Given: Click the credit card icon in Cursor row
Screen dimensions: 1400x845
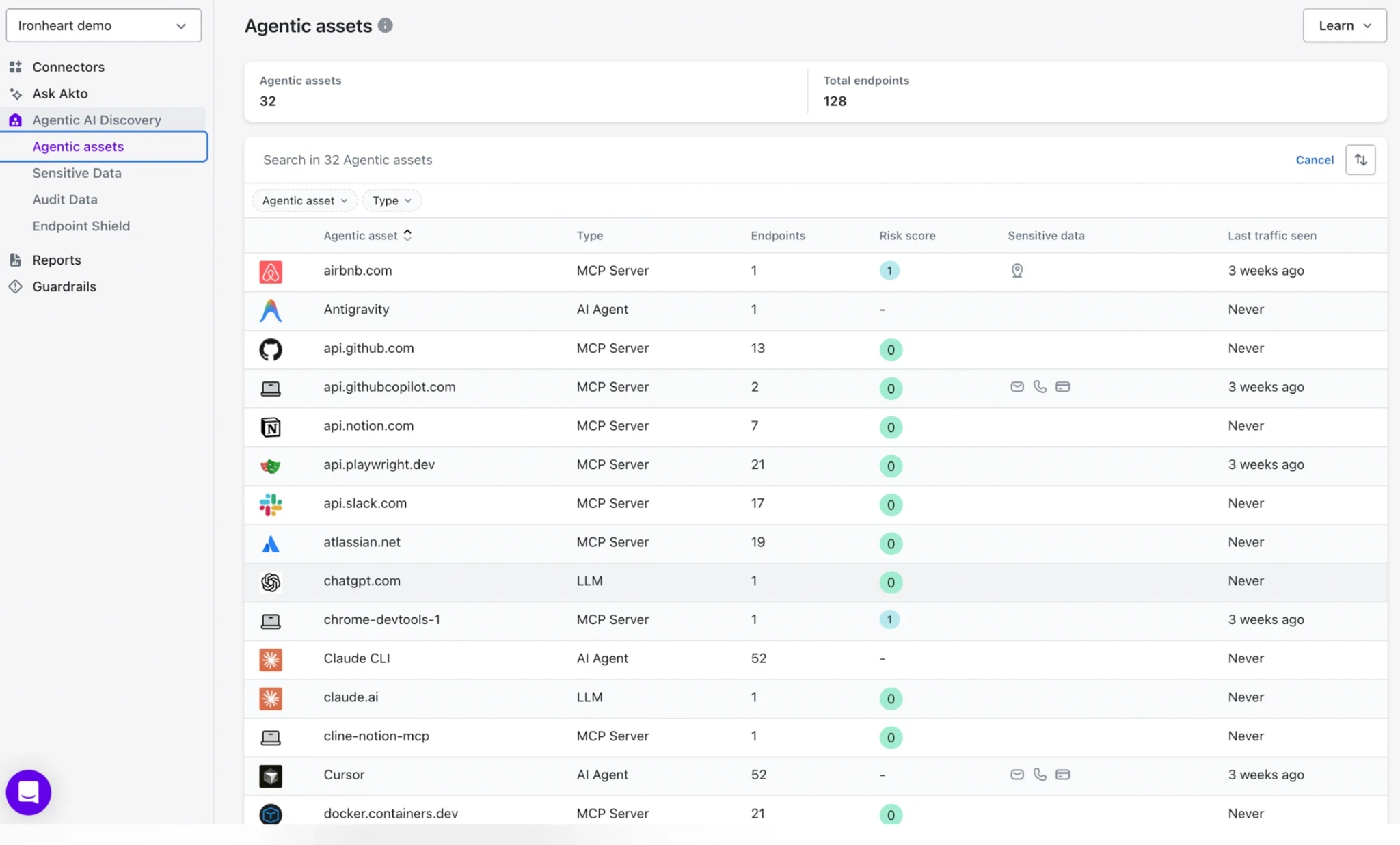Looking at the screenshot, I should coord(1062,775).
